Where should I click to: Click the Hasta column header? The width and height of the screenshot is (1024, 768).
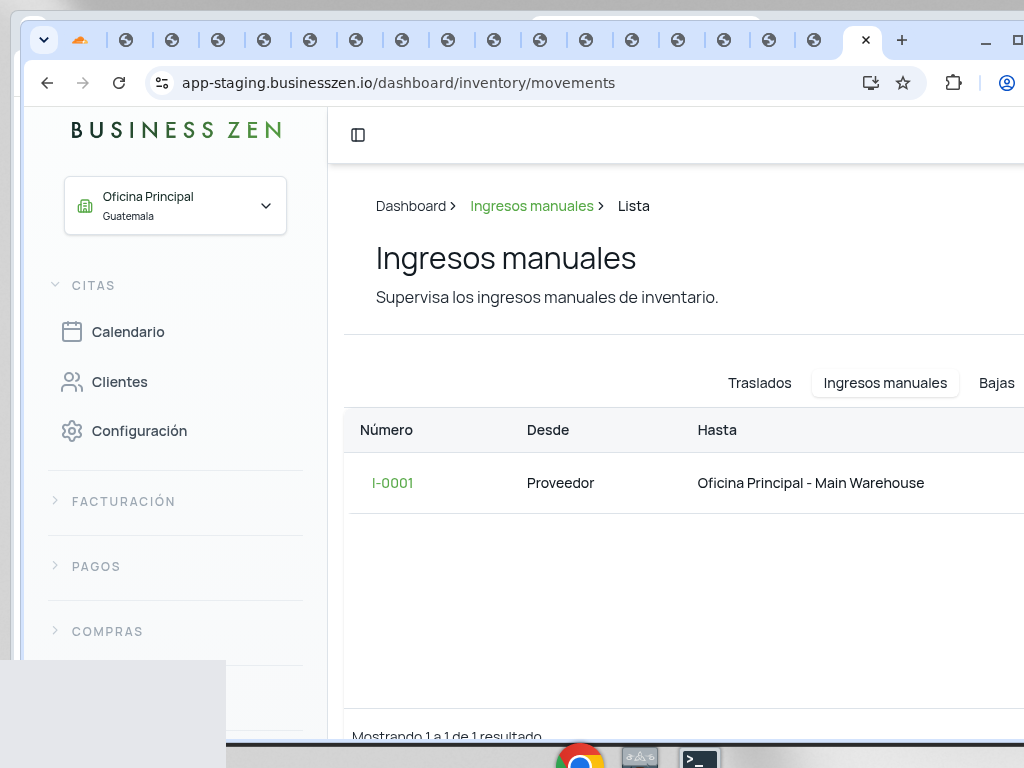[717, 430]
